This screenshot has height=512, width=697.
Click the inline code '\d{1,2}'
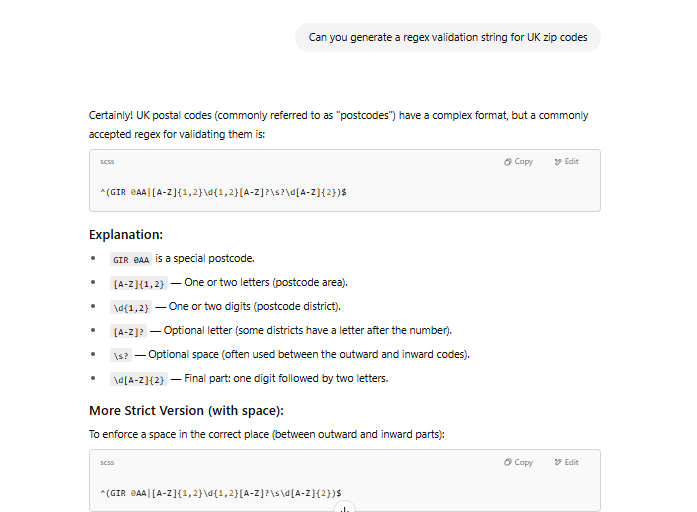pyautogui.click(x=131, y=307)
